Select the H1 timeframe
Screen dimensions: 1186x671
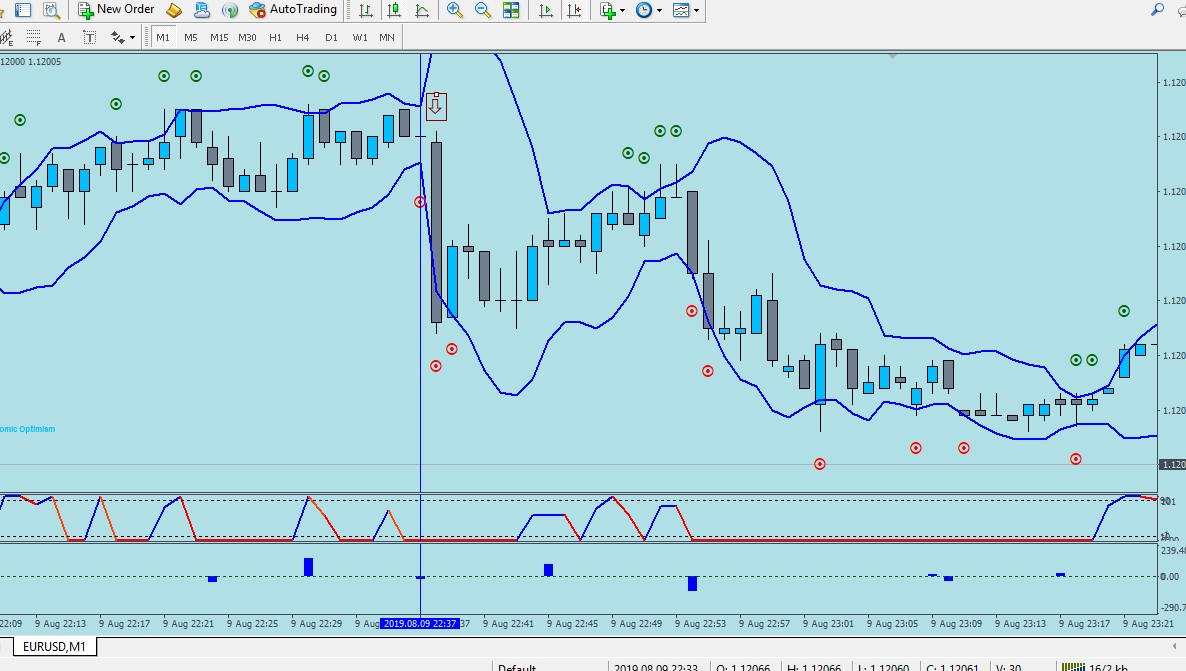275,37
